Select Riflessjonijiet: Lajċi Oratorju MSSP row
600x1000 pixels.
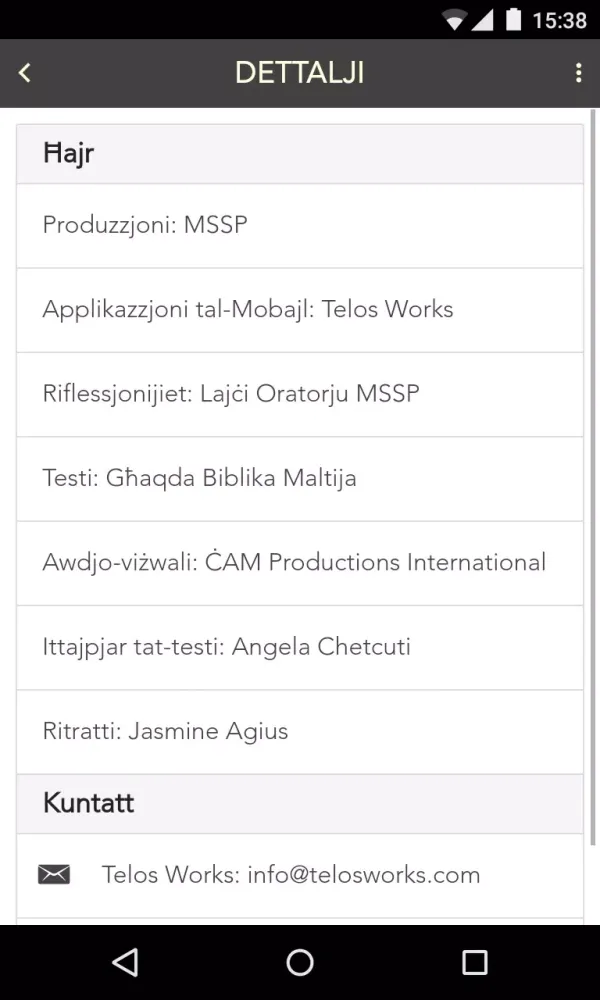[300, 394]
